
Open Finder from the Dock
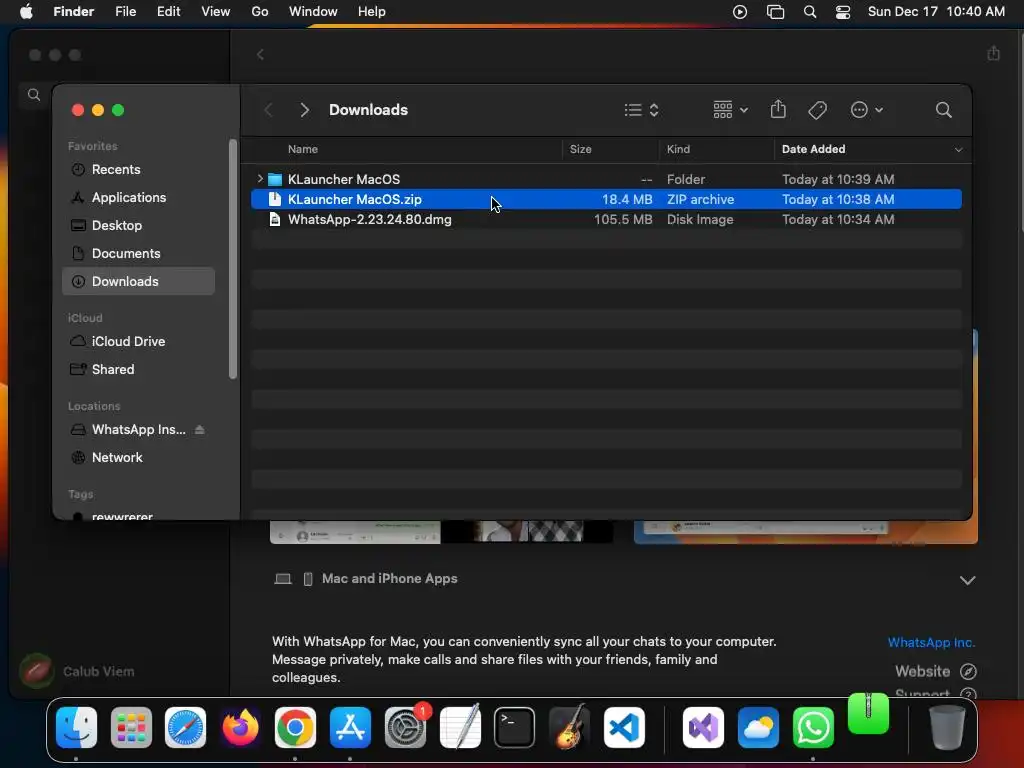[76, 728]
